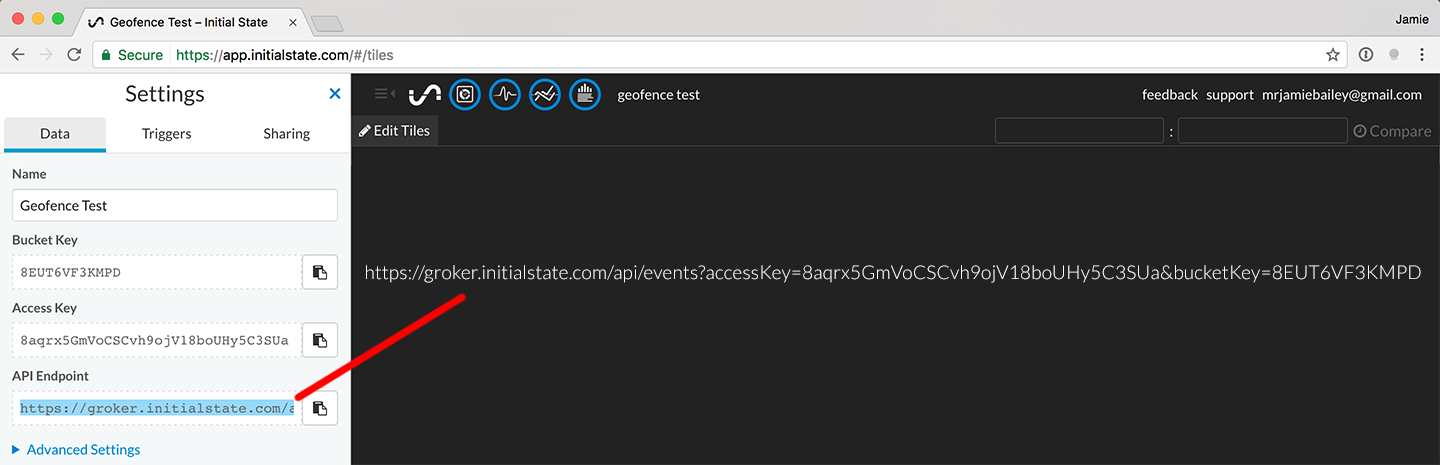Viewport: 1440px width, 465px height.
Task: Click the Name input field
Action: click(175, 205)
